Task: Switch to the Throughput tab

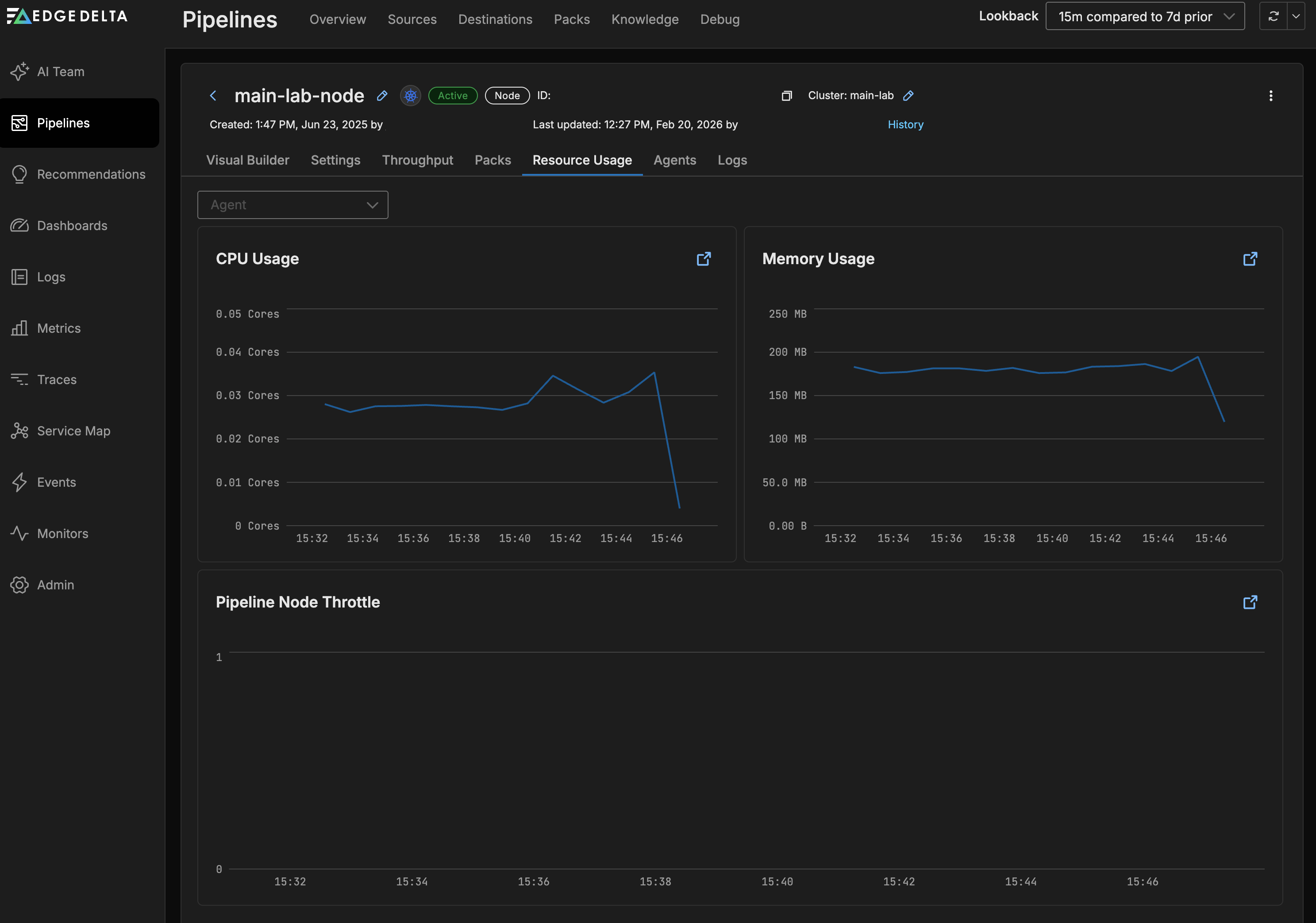Action: (x=417, y=160)
